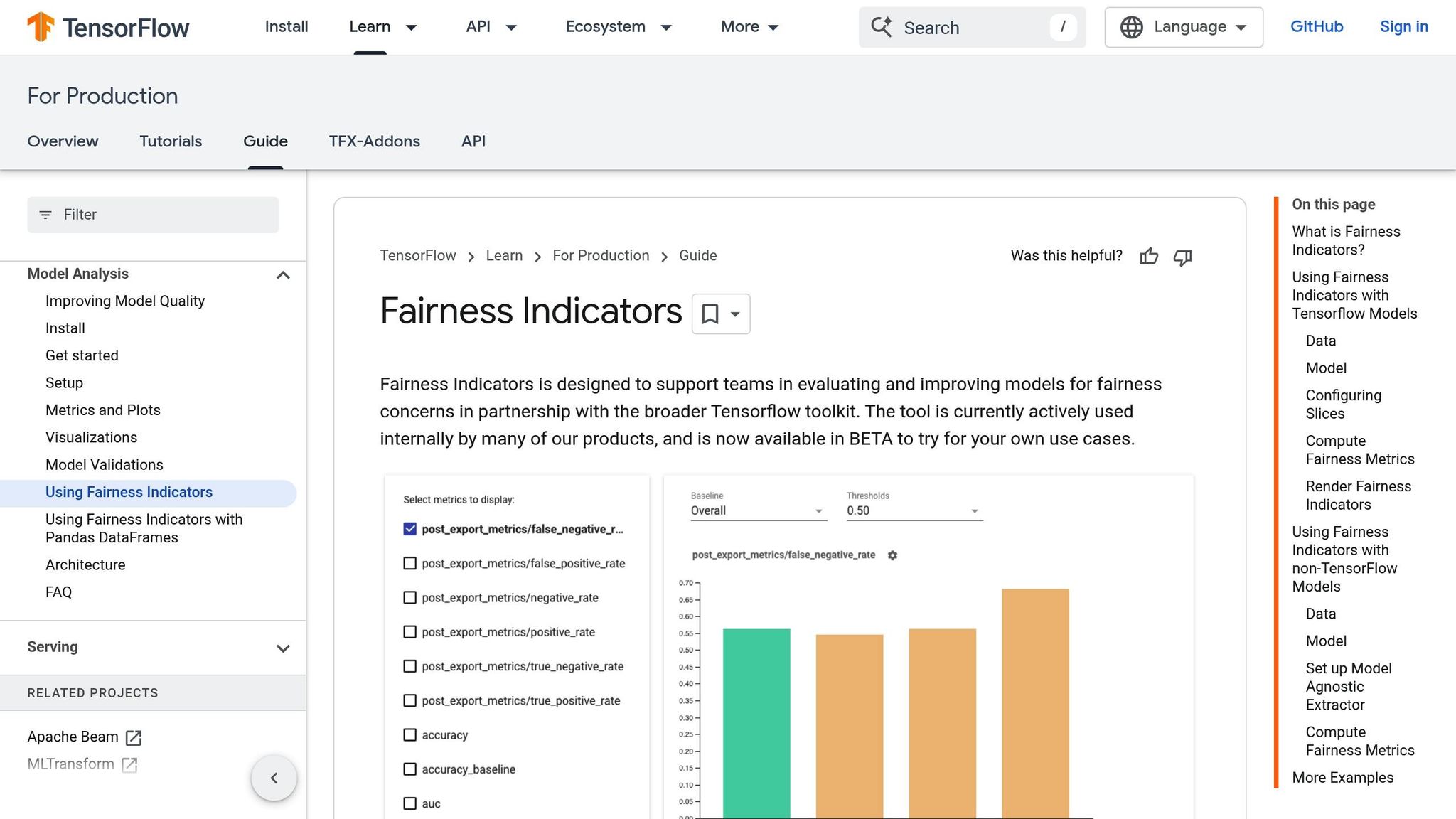Click Install in top navigation
This screenshot has width=1456, height=819.
[x=287, y=27]
